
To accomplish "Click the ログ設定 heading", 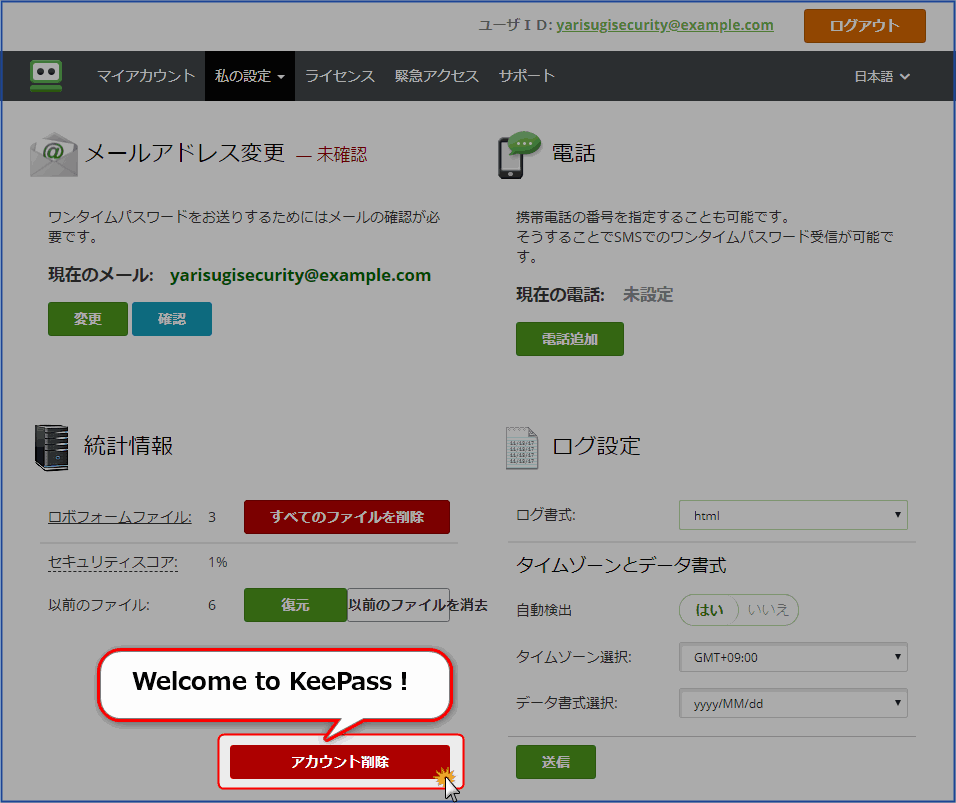I will pyautogui.click(x=596, y=446).
